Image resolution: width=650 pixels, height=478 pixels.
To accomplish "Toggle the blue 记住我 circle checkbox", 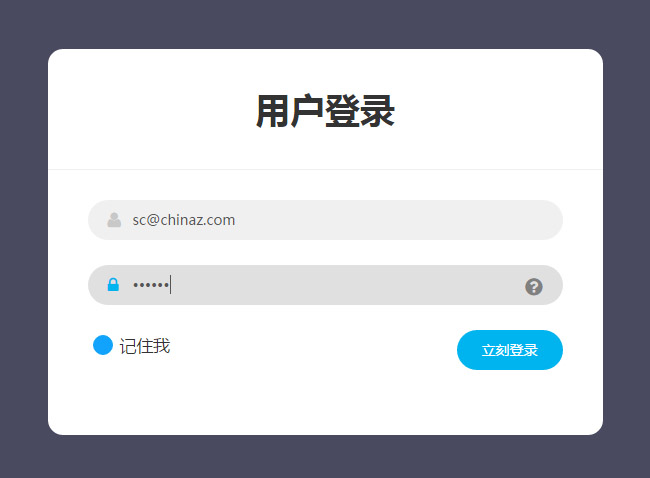I will [103, 345].
